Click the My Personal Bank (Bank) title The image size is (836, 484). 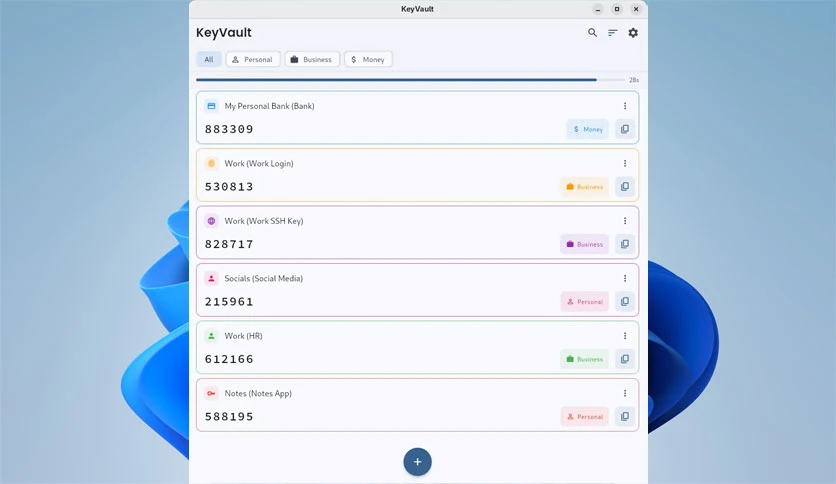coord(269,106)
